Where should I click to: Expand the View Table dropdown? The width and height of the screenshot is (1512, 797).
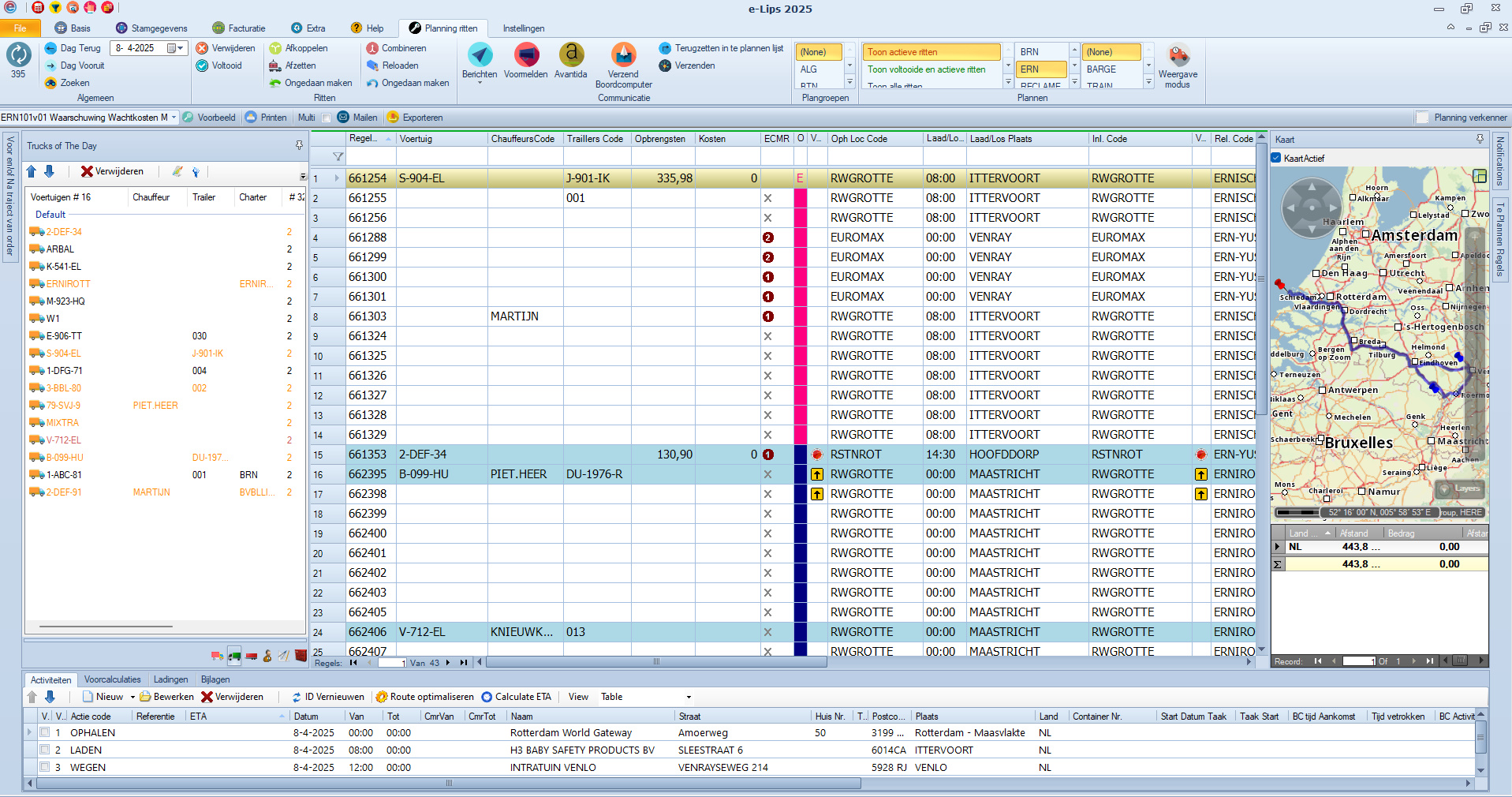[689, 697]
